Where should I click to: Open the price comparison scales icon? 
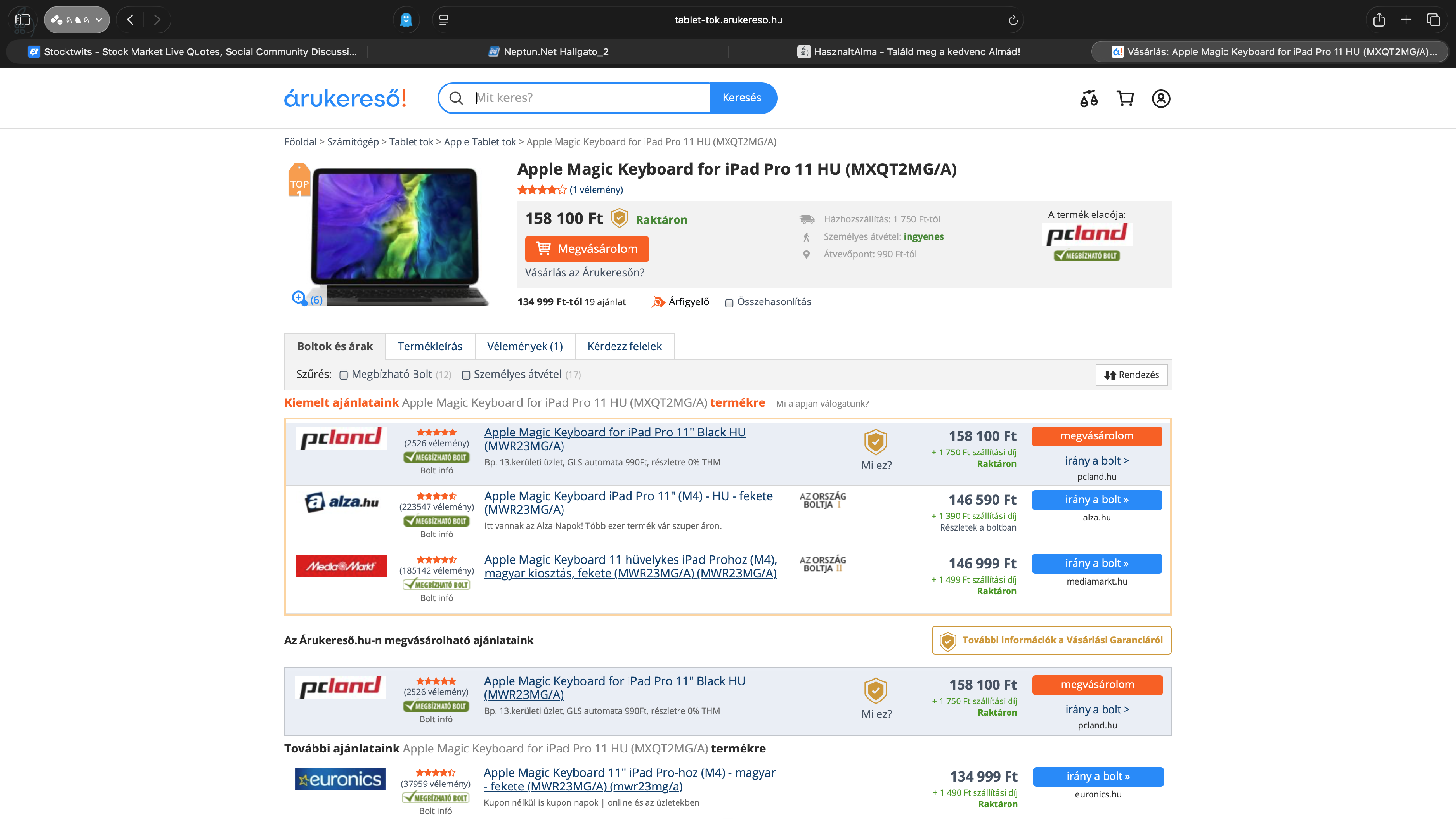1089,99
